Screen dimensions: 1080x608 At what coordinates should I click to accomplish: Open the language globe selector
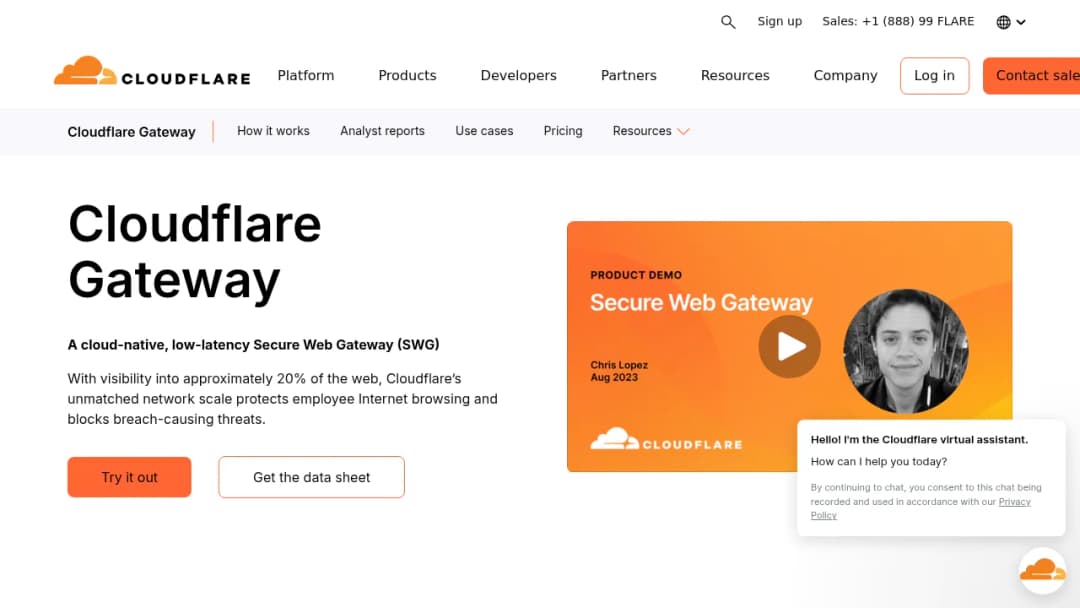(x=1011, y=22)
